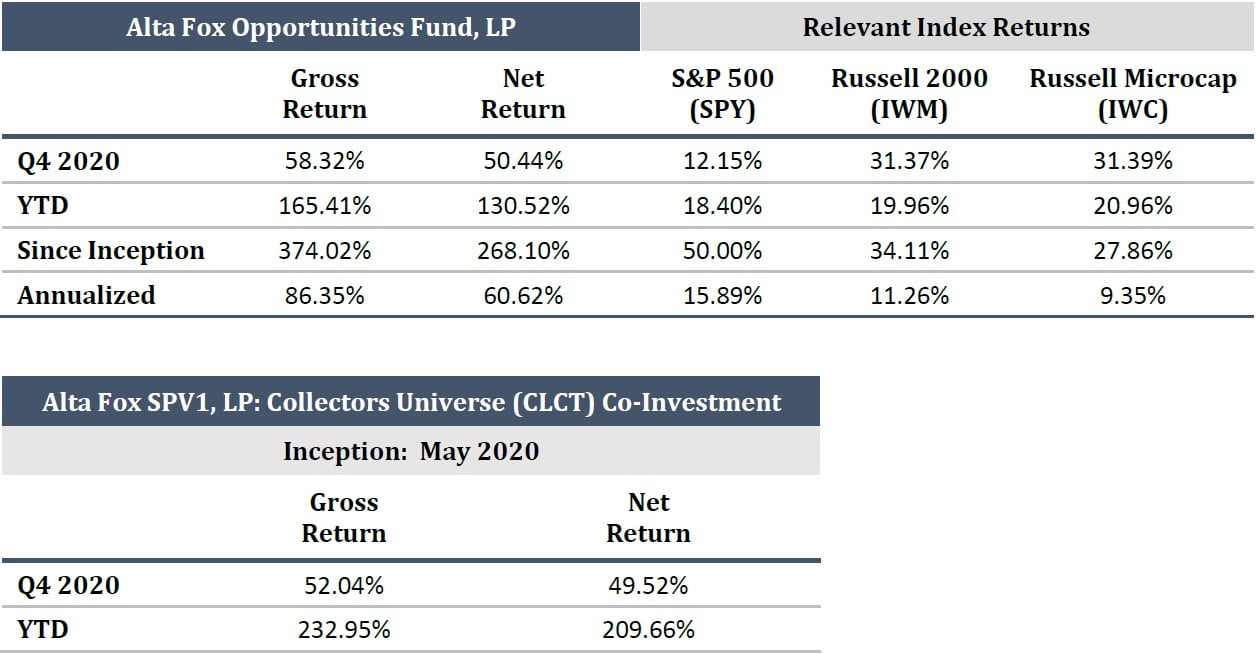Select the 268.10% net return cell

tap(523, 251)
